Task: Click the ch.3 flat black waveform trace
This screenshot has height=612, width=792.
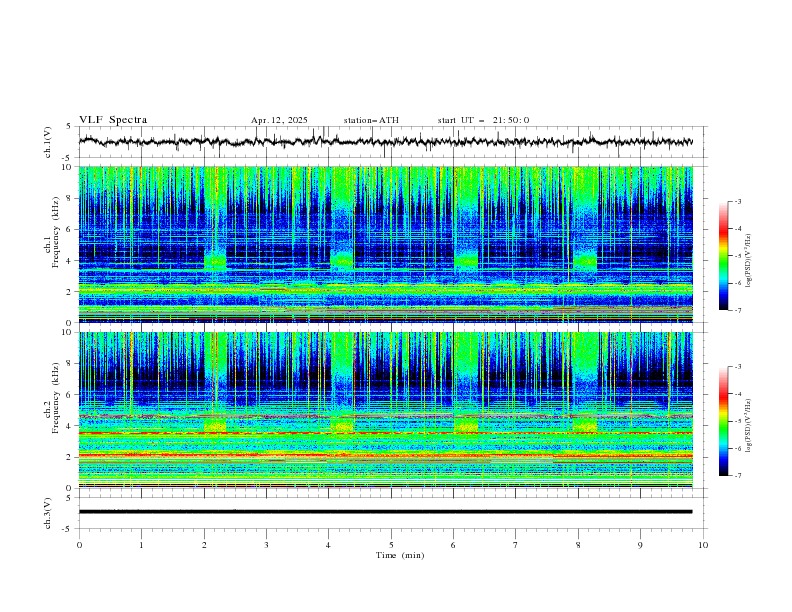Action: 385,512
